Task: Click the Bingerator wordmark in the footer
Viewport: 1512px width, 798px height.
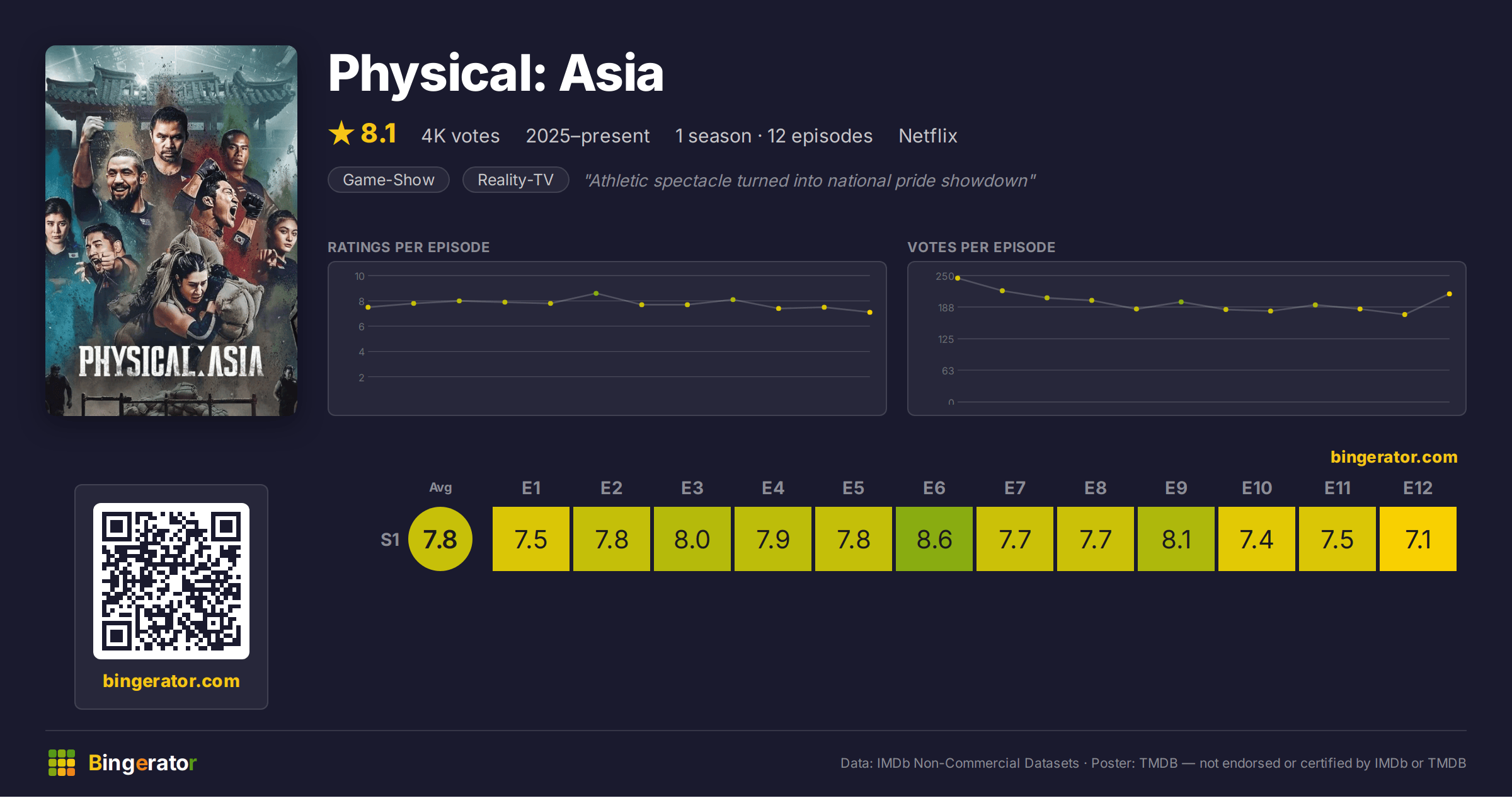Action: 142,763
